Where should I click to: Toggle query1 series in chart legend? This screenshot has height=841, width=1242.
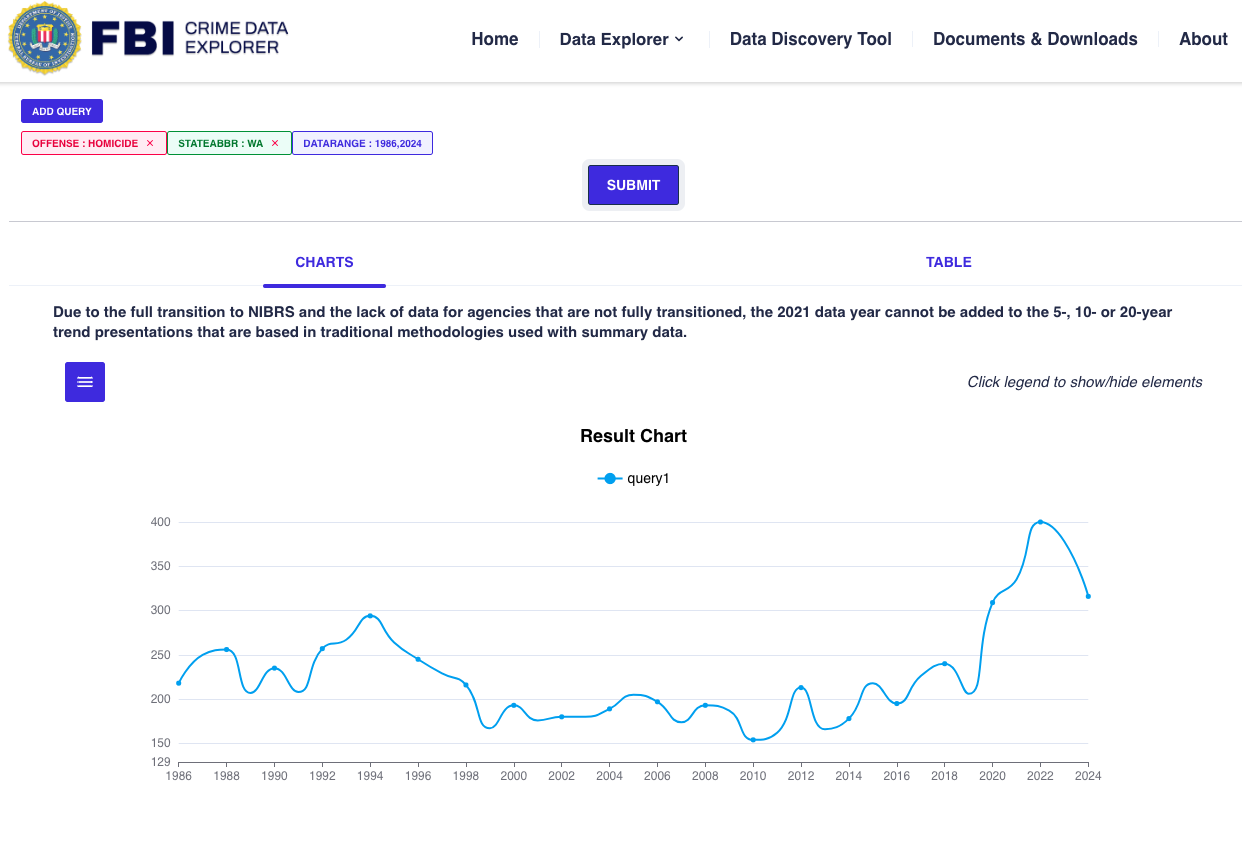pos(634,479)
